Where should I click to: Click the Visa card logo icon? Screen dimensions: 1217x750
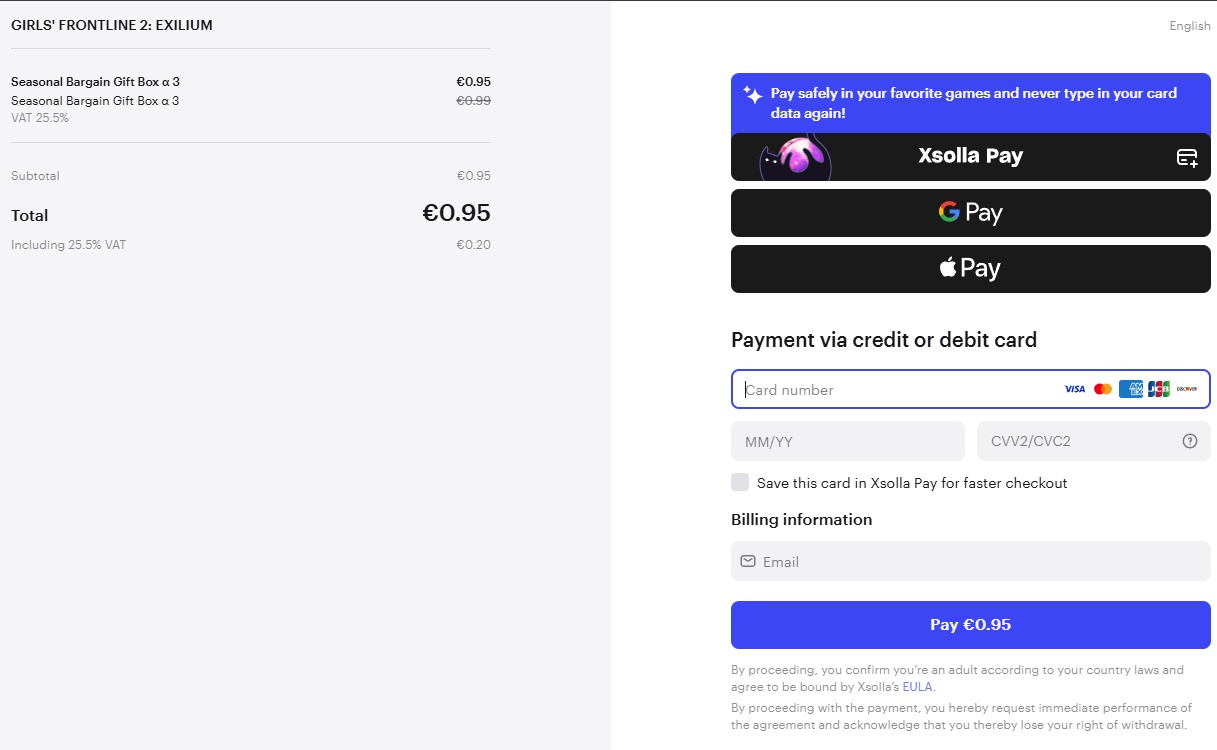point(1075,389)
